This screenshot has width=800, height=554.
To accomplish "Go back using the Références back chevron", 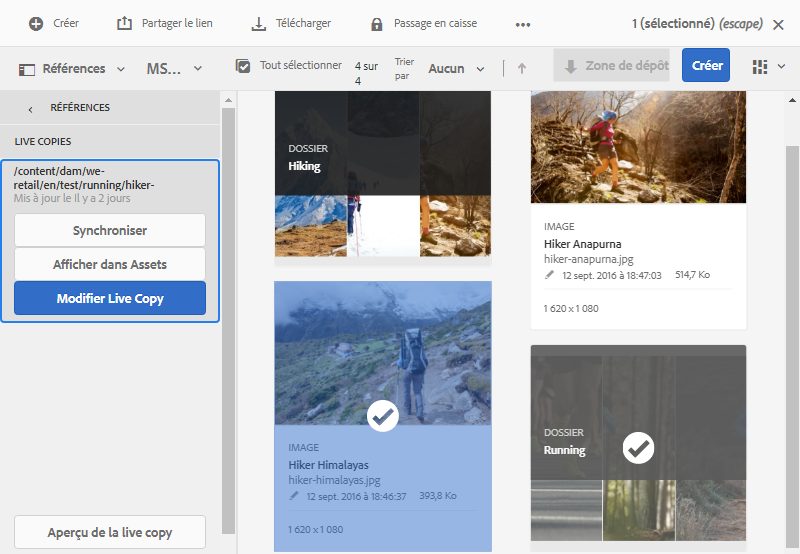I will 31,109.
